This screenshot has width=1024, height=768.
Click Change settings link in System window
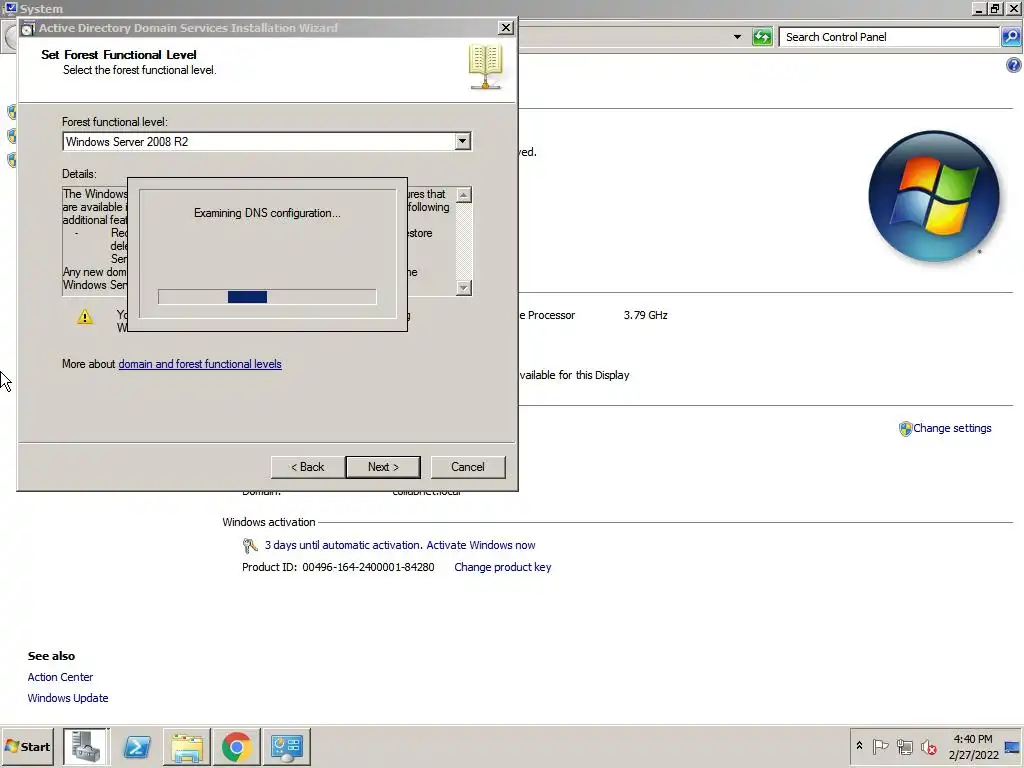[x=952, y=428]
